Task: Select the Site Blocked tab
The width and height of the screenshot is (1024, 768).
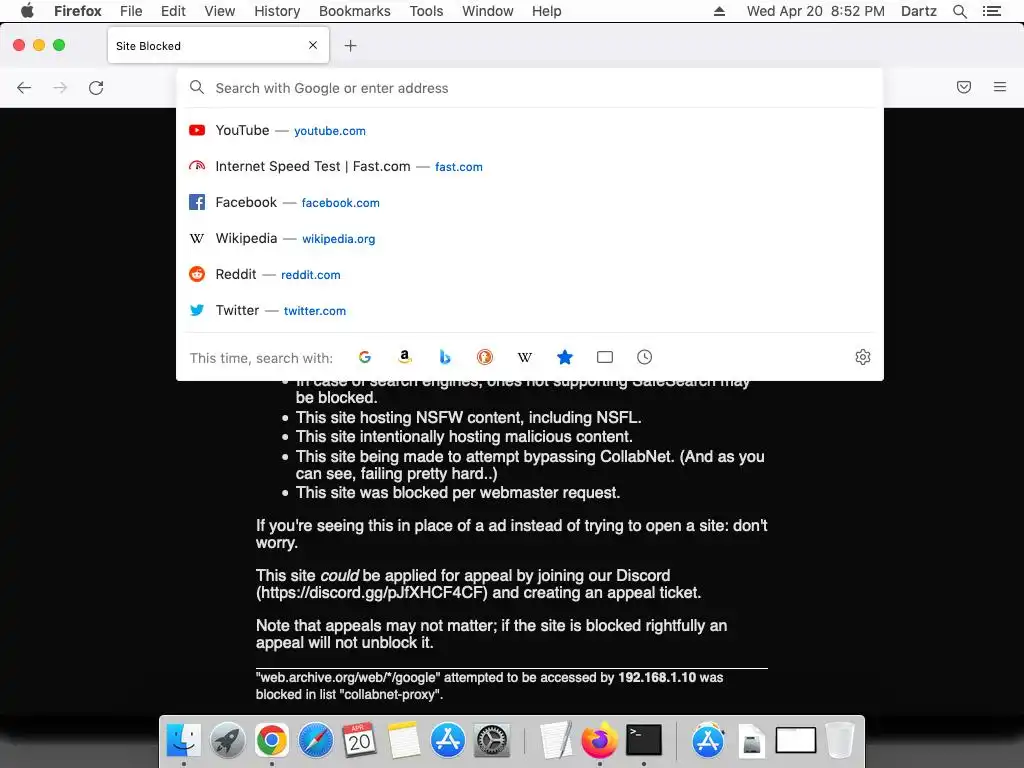Action: (218, 45)
